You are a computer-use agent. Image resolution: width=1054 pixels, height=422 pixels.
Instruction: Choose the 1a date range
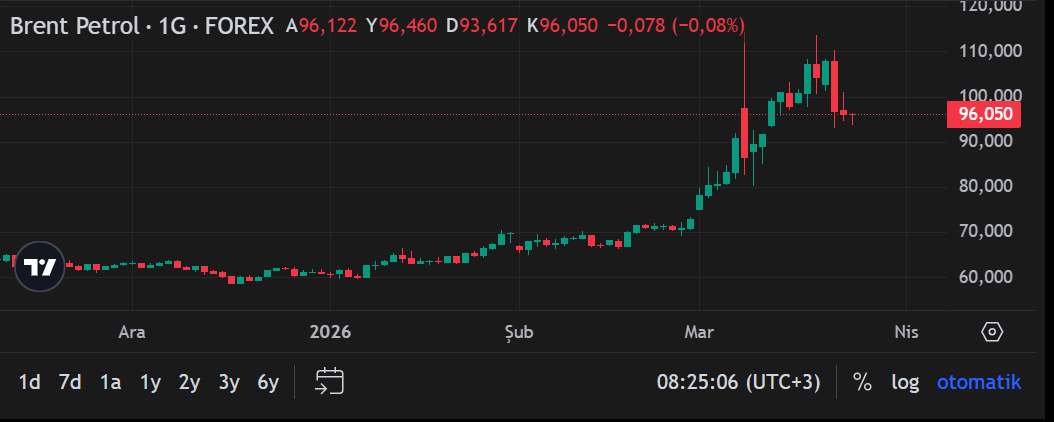pos(110,382)
